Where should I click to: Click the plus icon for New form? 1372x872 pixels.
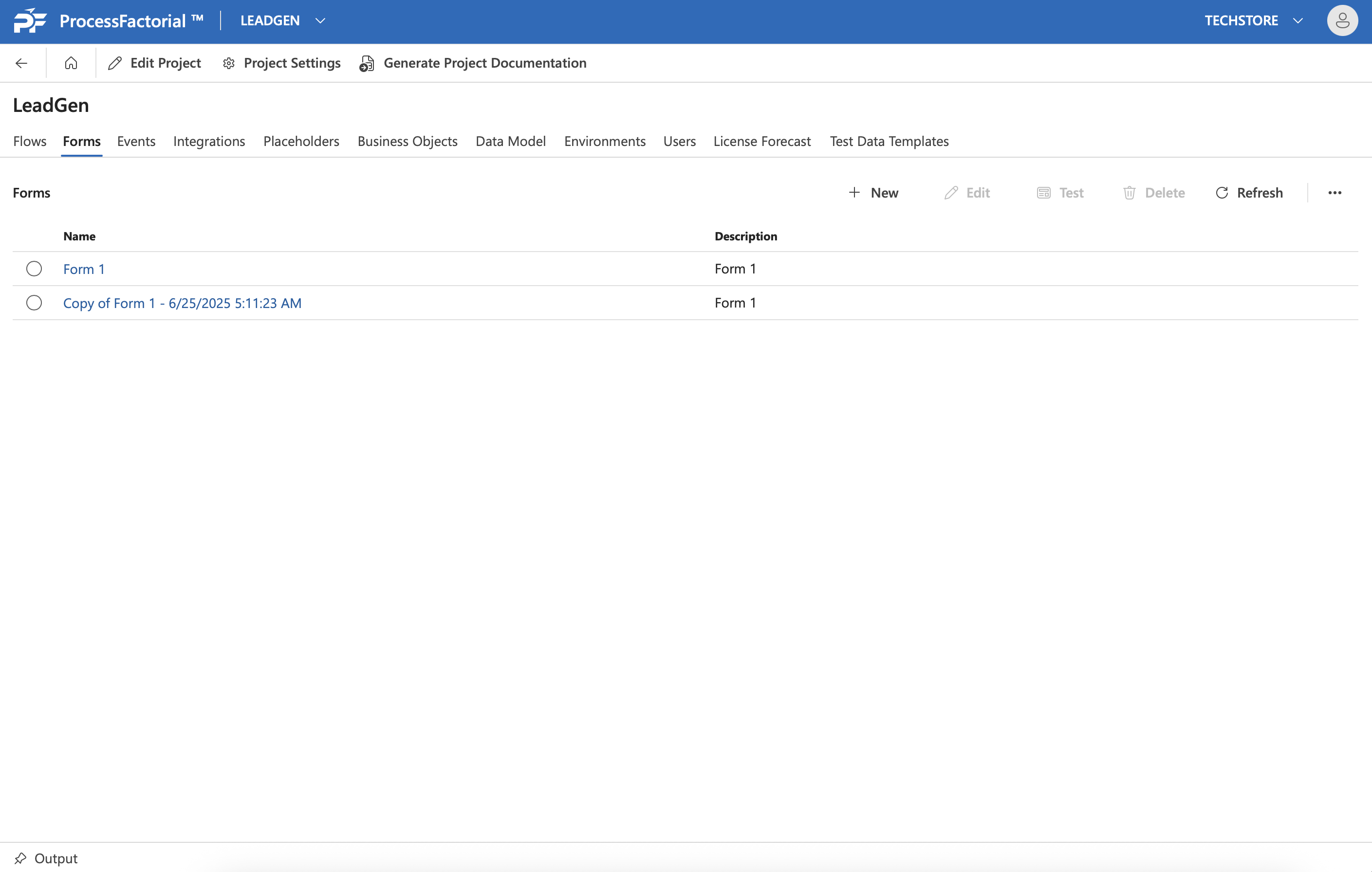pyautogui.click(x=854, y=193)
